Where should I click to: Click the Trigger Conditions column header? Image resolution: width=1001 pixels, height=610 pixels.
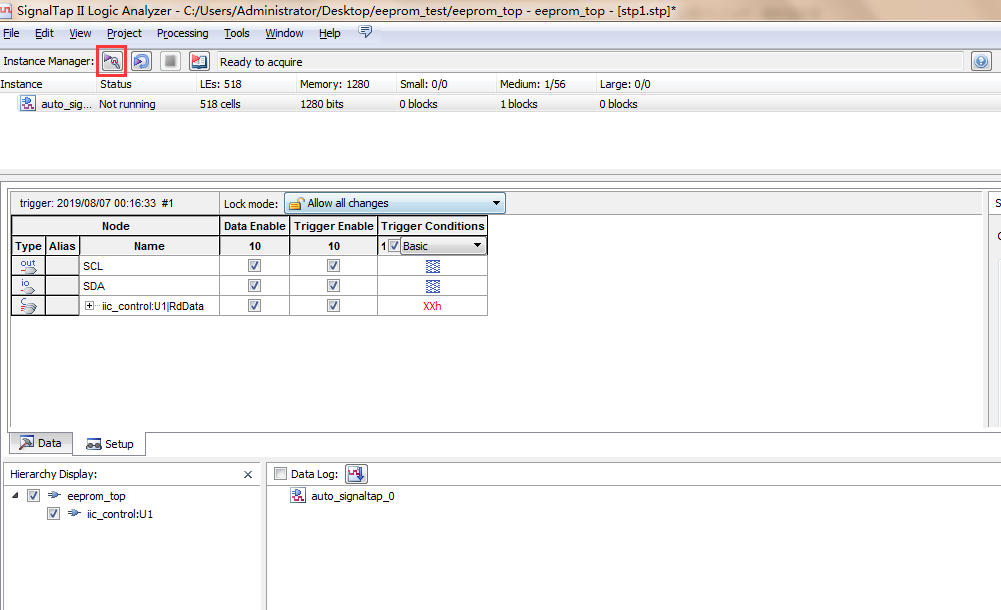[x=432, y=226]
